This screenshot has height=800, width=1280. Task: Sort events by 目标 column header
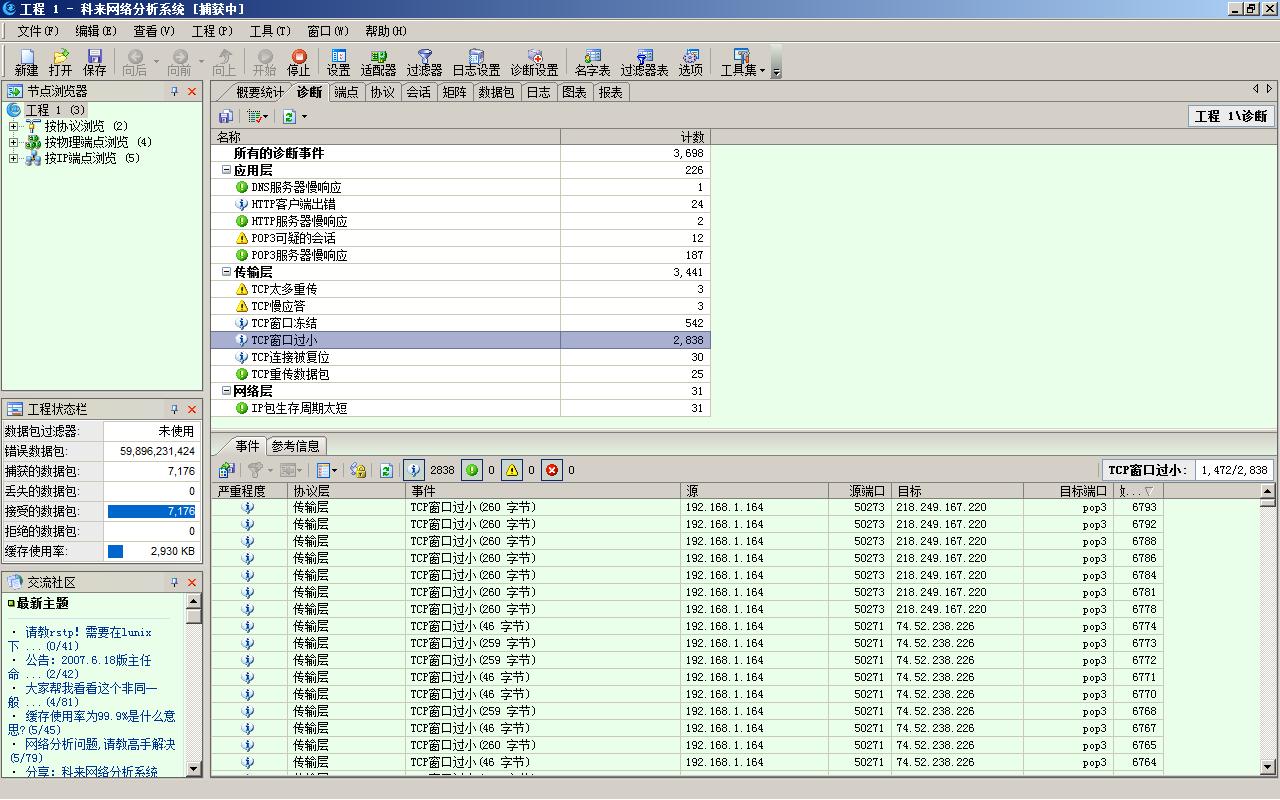[956, 491]
